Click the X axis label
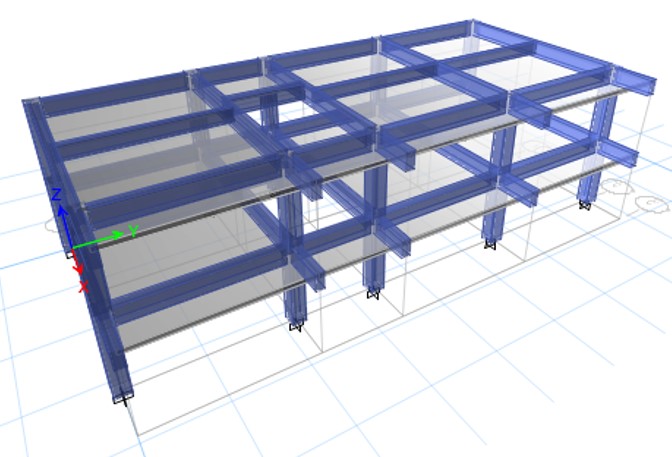 click(x=83, y=287)
